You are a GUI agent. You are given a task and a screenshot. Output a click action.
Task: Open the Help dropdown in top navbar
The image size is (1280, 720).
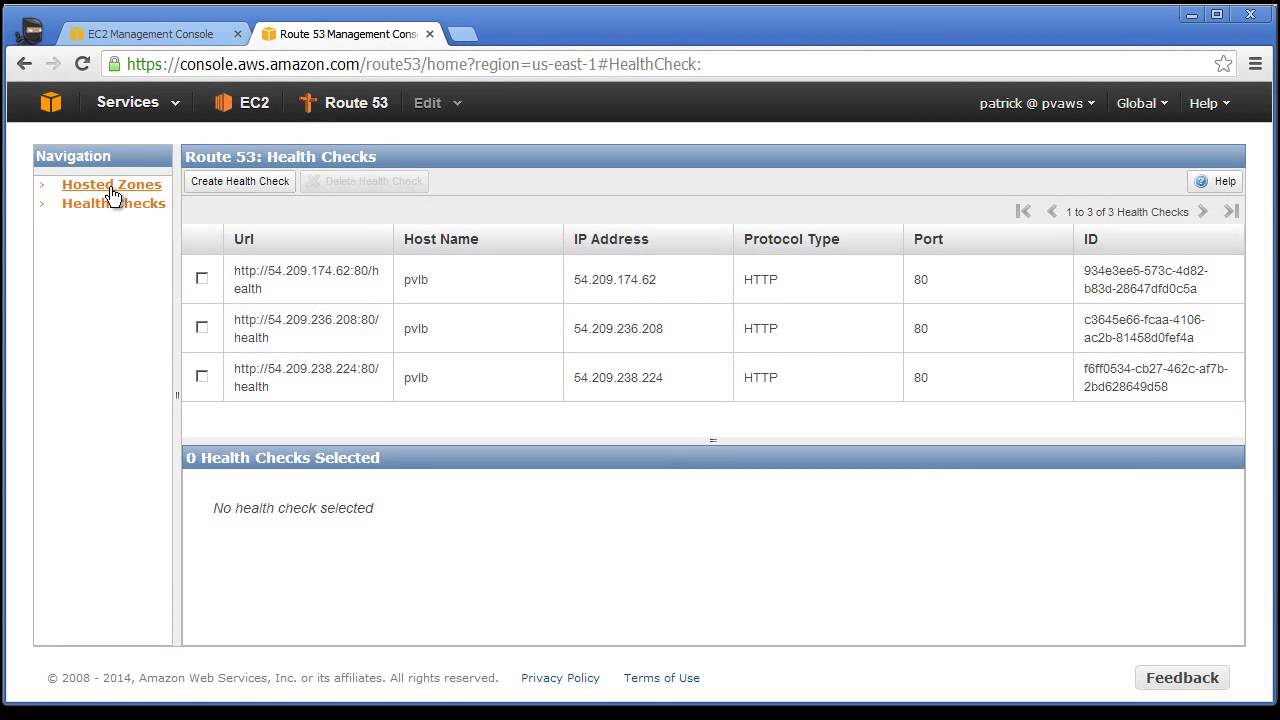click(x=1209, y=103)
